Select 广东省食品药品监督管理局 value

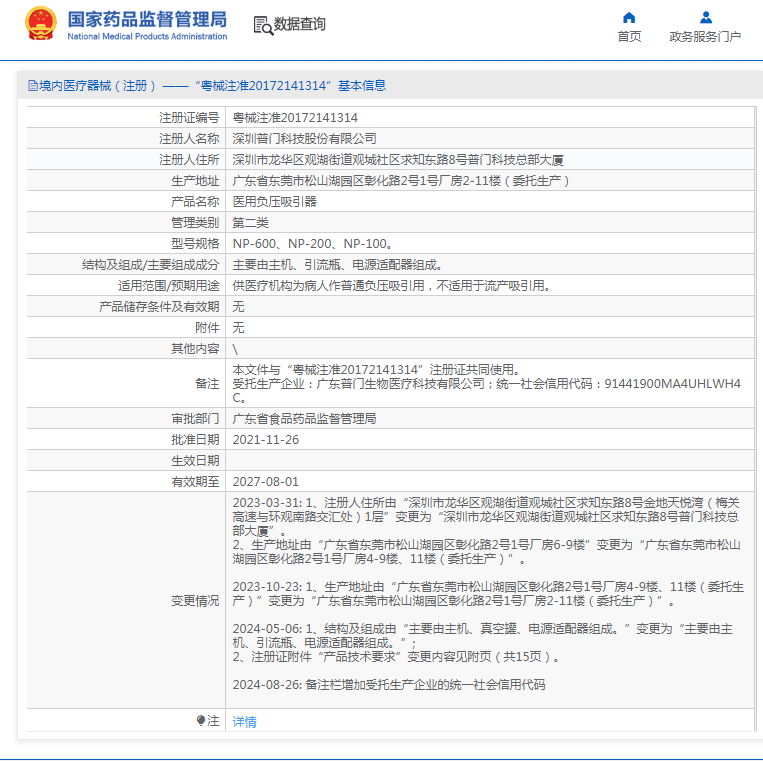(x=304, y=418)
